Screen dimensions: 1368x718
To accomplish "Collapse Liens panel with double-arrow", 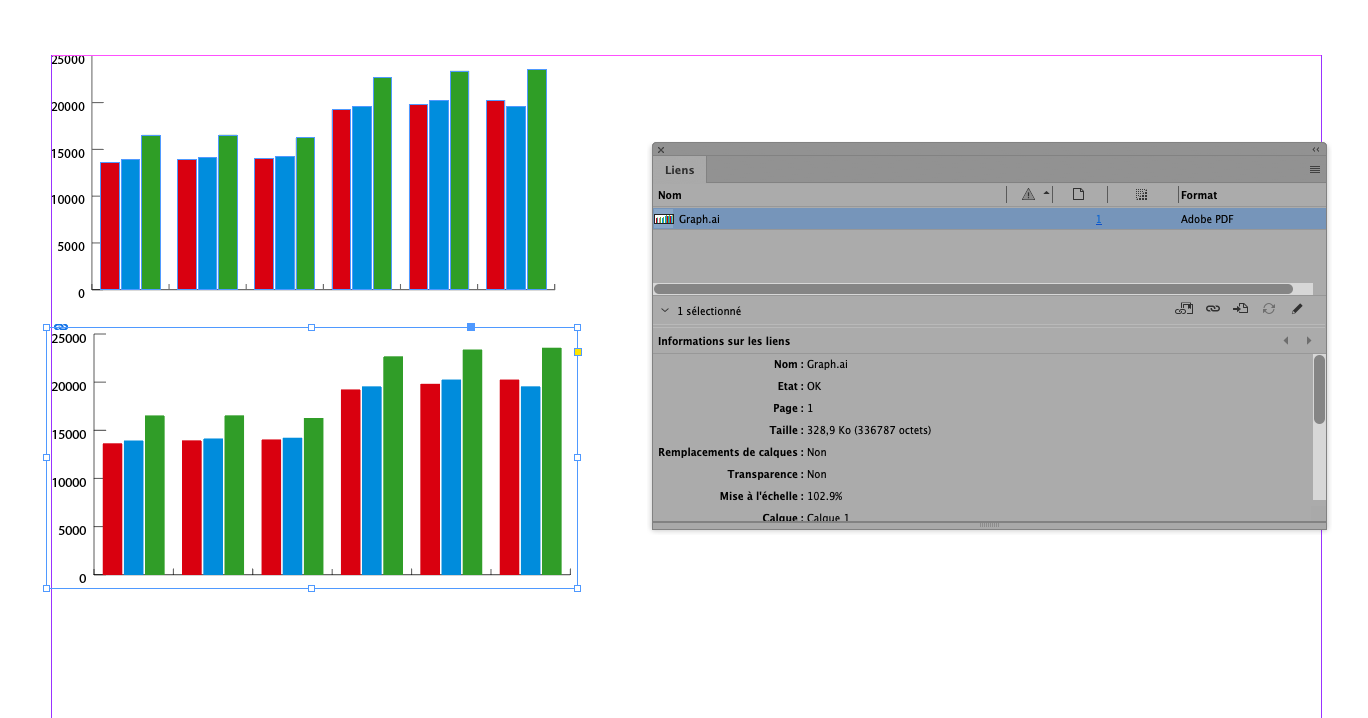I will pyautogui.click(x=1316, y=149).
